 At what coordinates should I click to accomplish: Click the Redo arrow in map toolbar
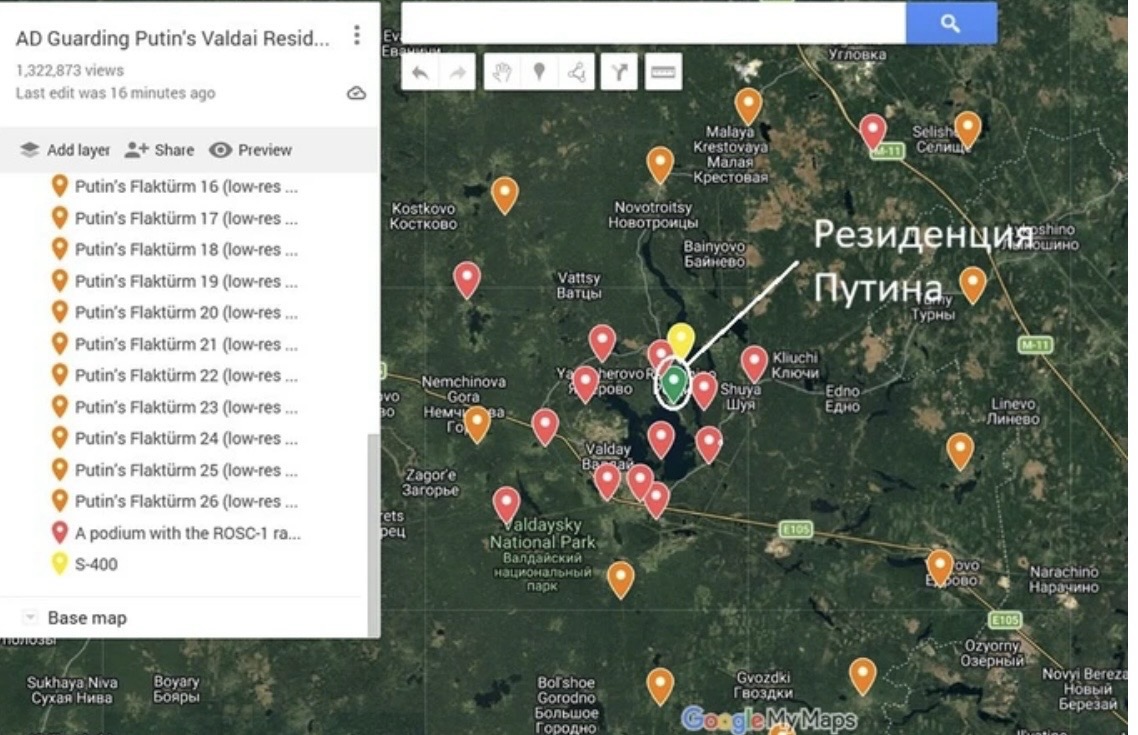tap(457, 72)
